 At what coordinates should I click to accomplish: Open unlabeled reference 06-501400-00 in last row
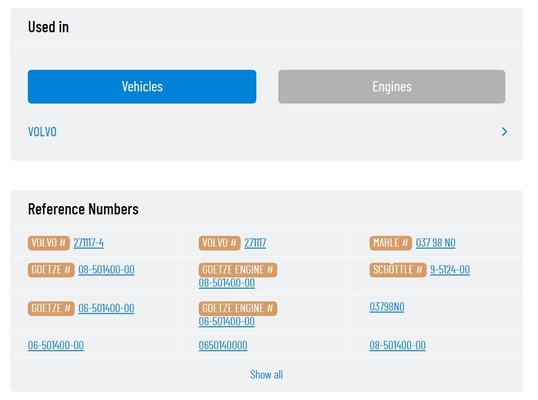pyautogui.click(x=56, y=345)
